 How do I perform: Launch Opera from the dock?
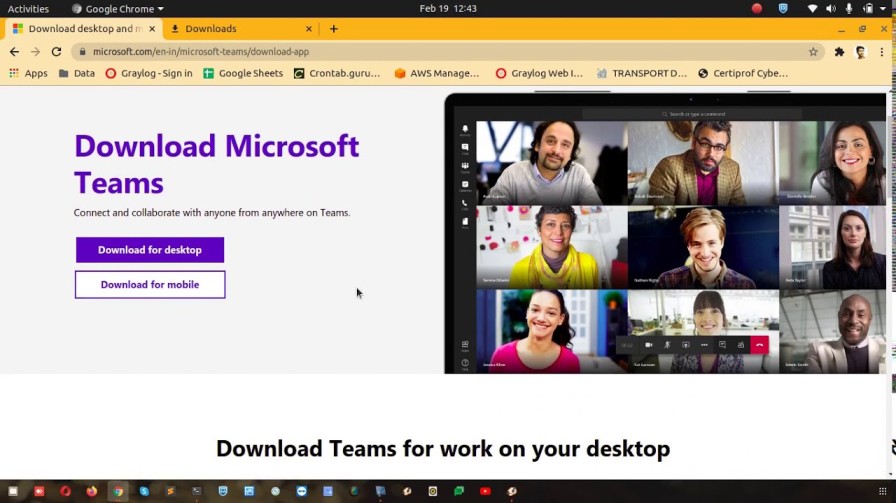click(x=65, y=491)
